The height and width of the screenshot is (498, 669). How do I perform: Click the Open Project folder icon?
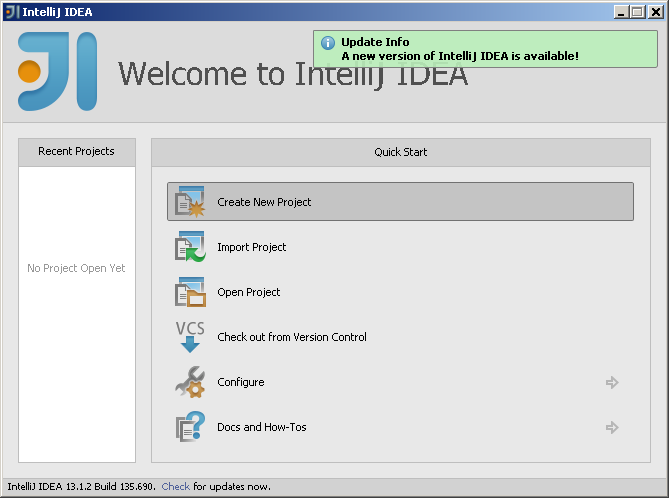[190, 292]
